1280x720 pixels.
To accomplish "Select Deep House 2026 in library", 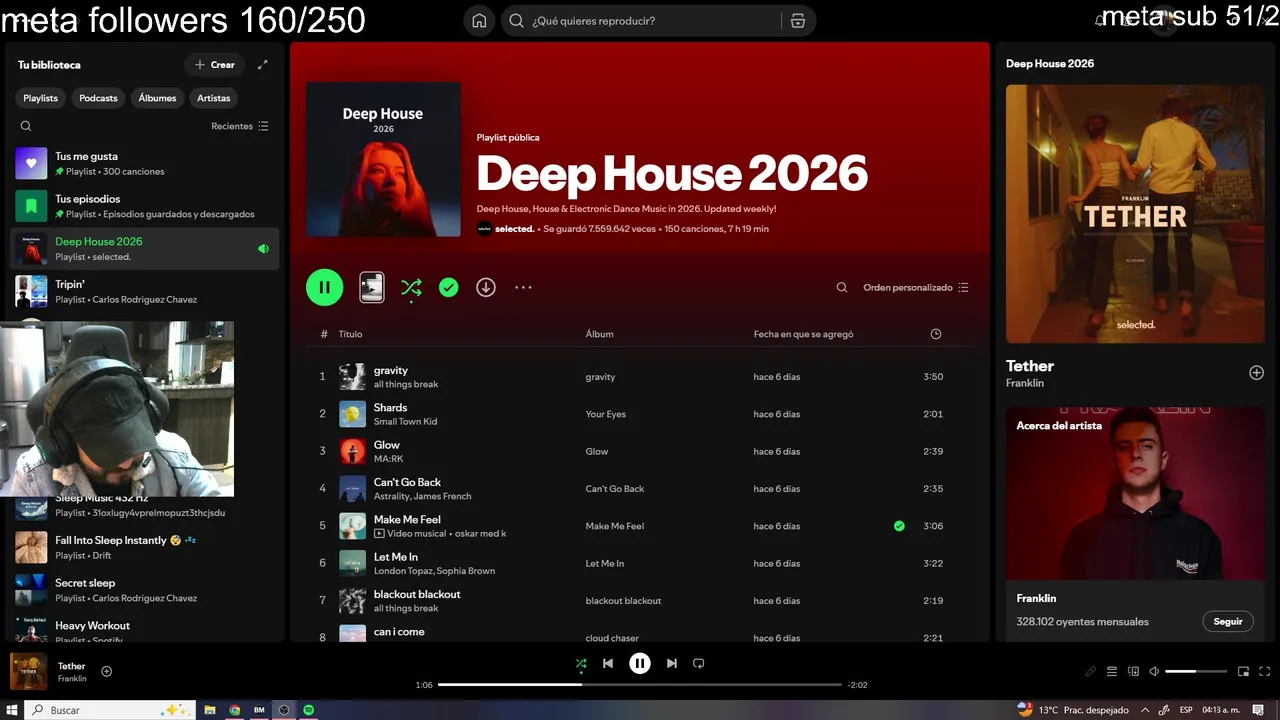I will (145, 249).
